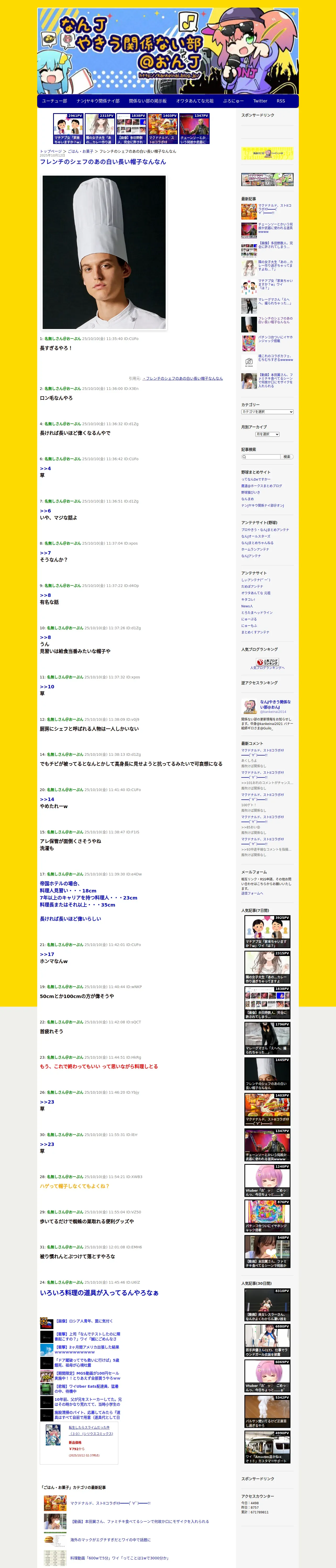Open recent article thumbnail for 隣の女子大生

coord(249,268)
